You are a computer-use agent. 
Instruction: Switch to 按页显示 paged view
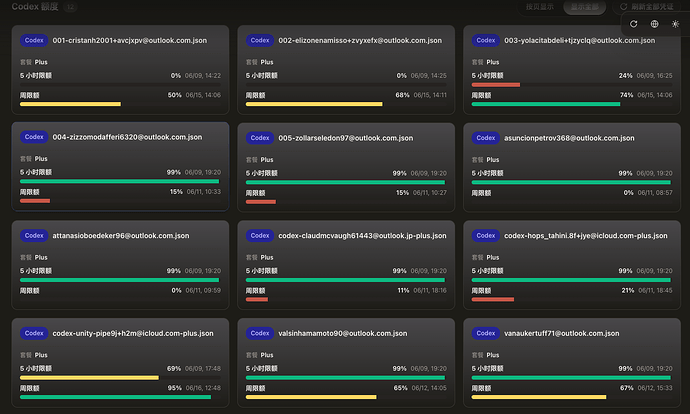pyautogui.click(x=540, y=7)
